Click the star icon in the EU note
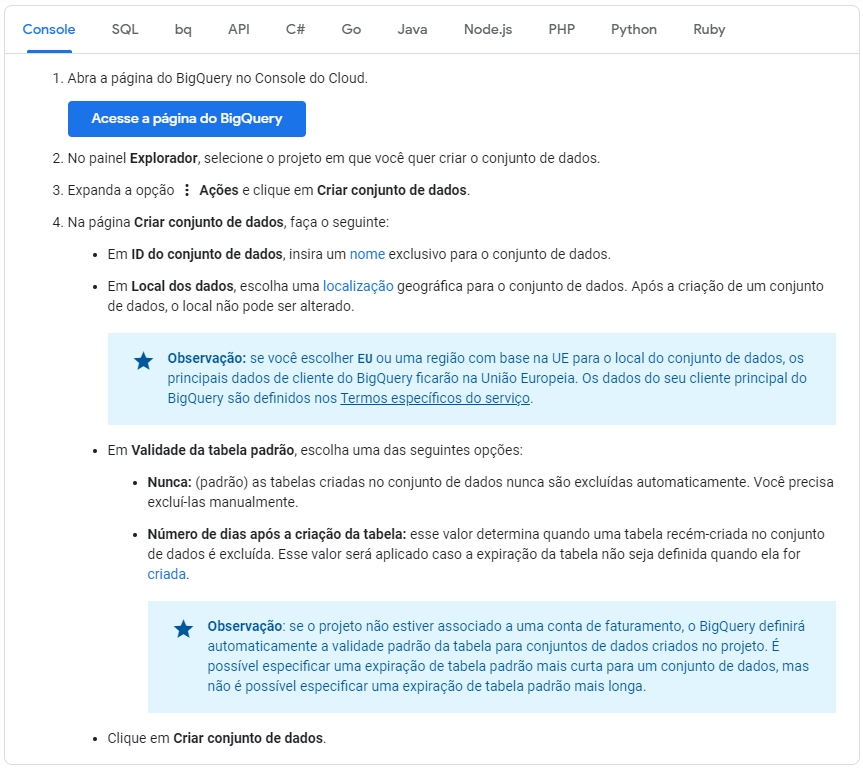Screen dimensions: 863x770 [x=144, y=362]
